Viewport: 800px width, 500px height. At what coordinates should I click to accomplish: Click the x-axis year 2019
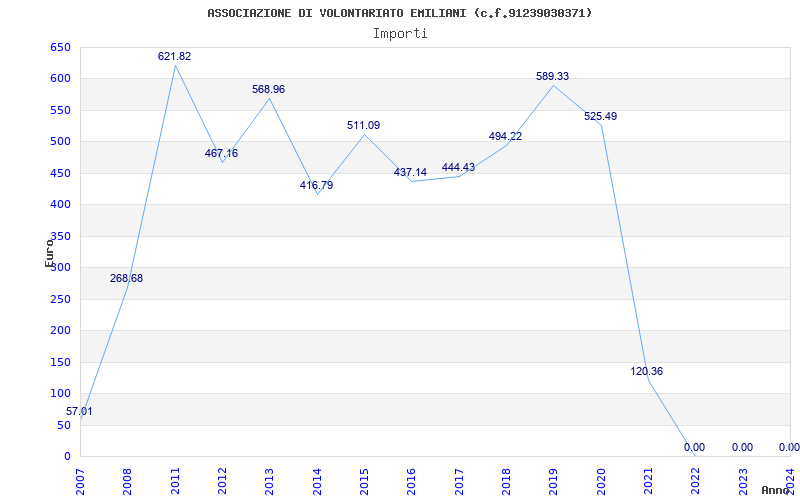[x=554, y=482]
